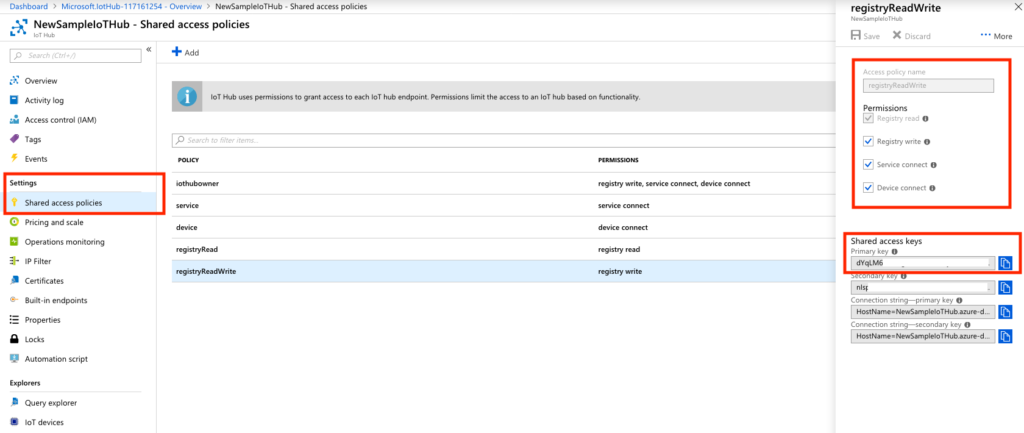Copy connection string primary key

click(x=1006, y=312)
